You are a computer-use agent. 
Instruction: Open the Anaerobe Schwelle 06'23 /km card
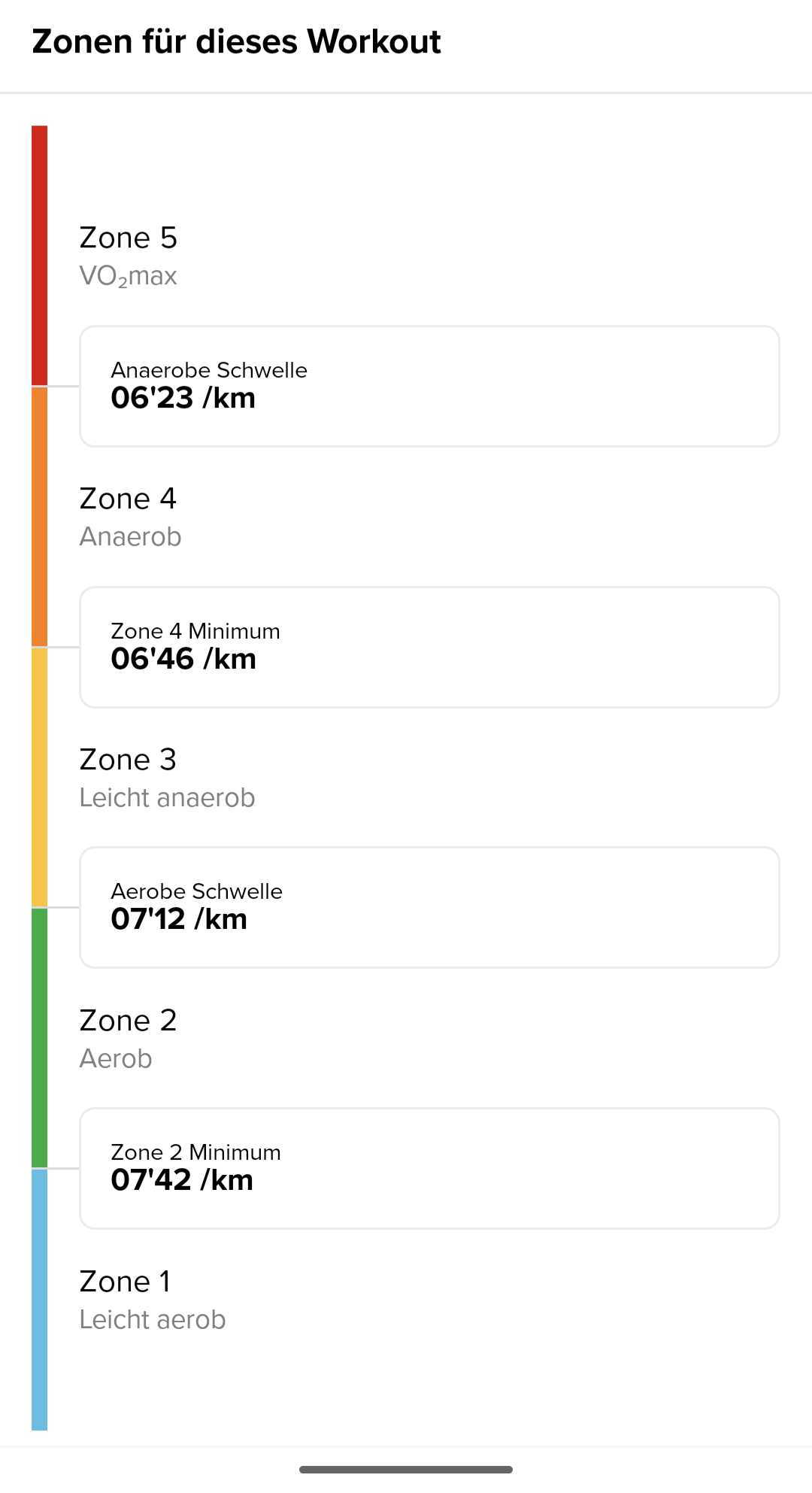point(429,387)
